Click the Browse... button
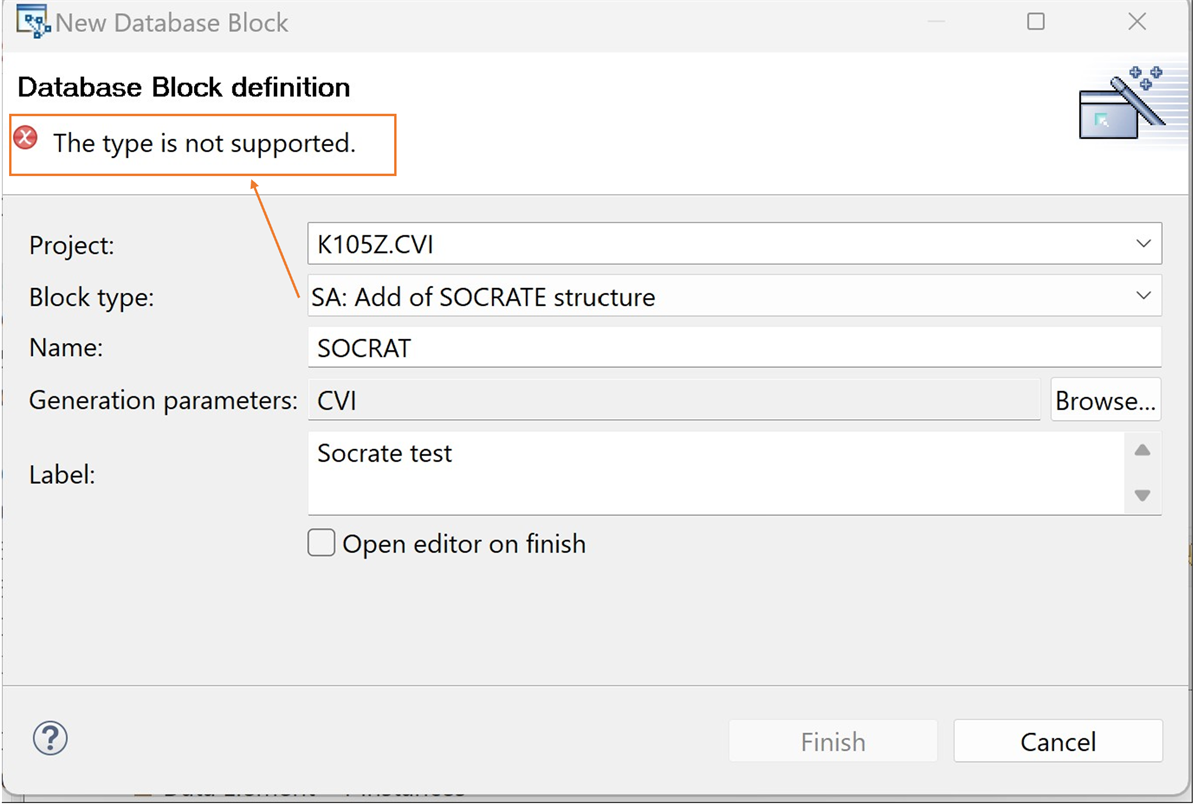Screen dimensions: 1200x806 [1105, 400]
